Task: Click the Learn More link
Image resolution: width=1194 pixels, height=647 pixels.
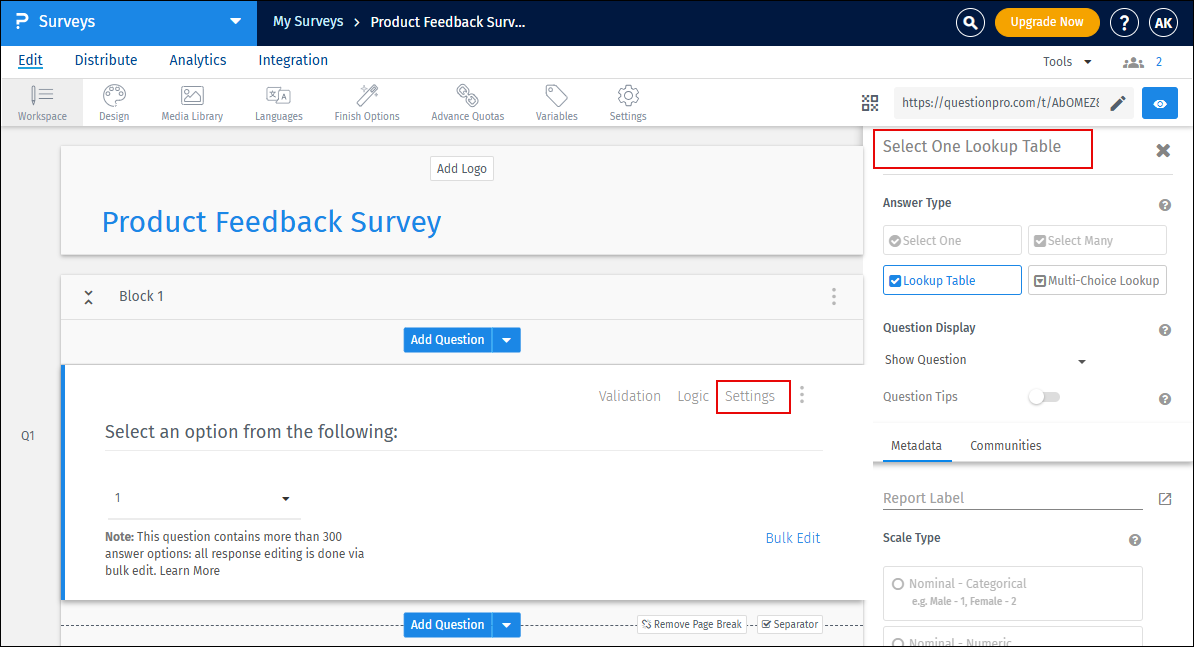Action: [x=190, y=571]
